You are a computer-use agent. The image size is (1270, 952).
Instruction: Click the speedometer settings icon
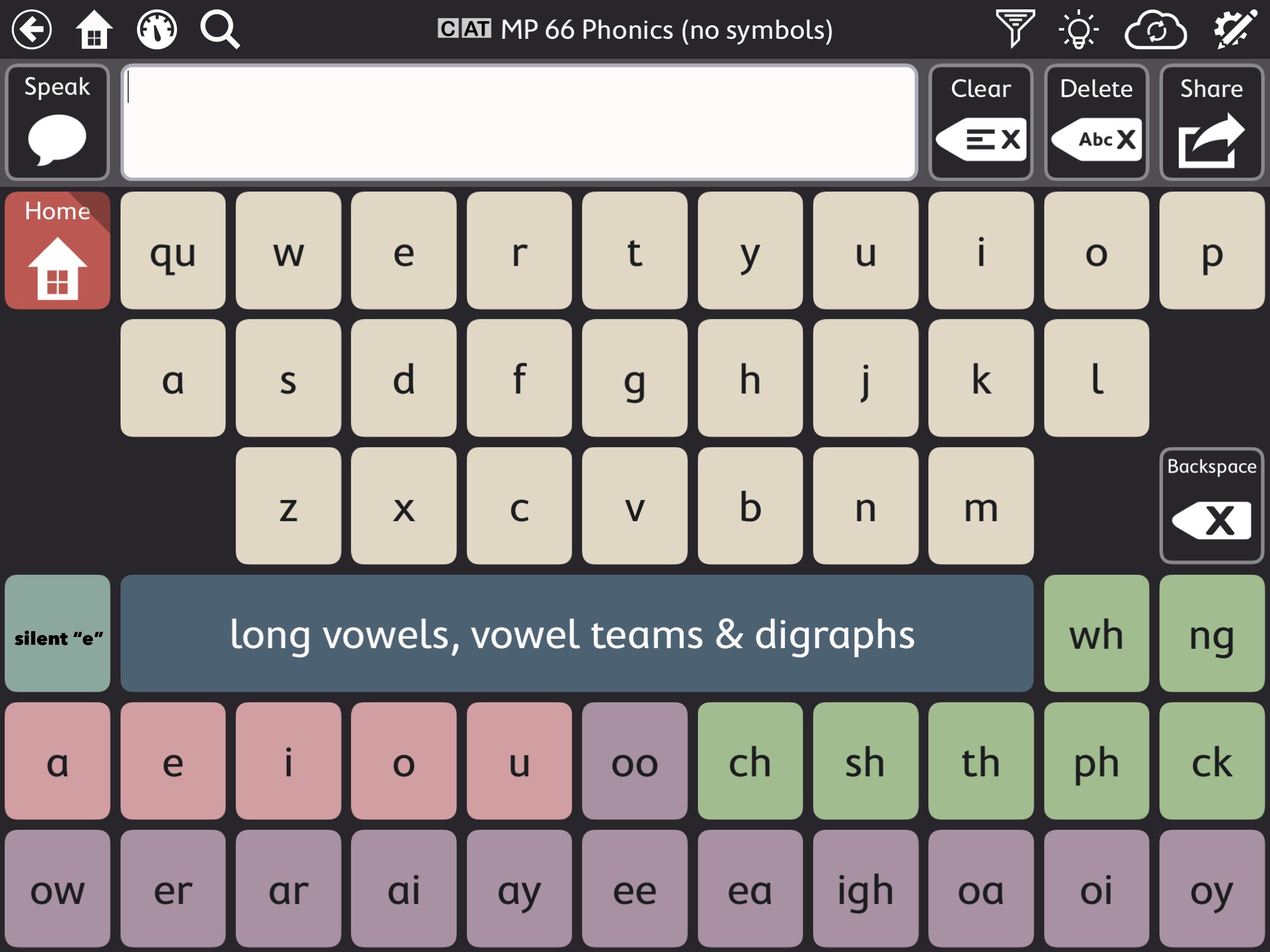(x=156, y=29)
